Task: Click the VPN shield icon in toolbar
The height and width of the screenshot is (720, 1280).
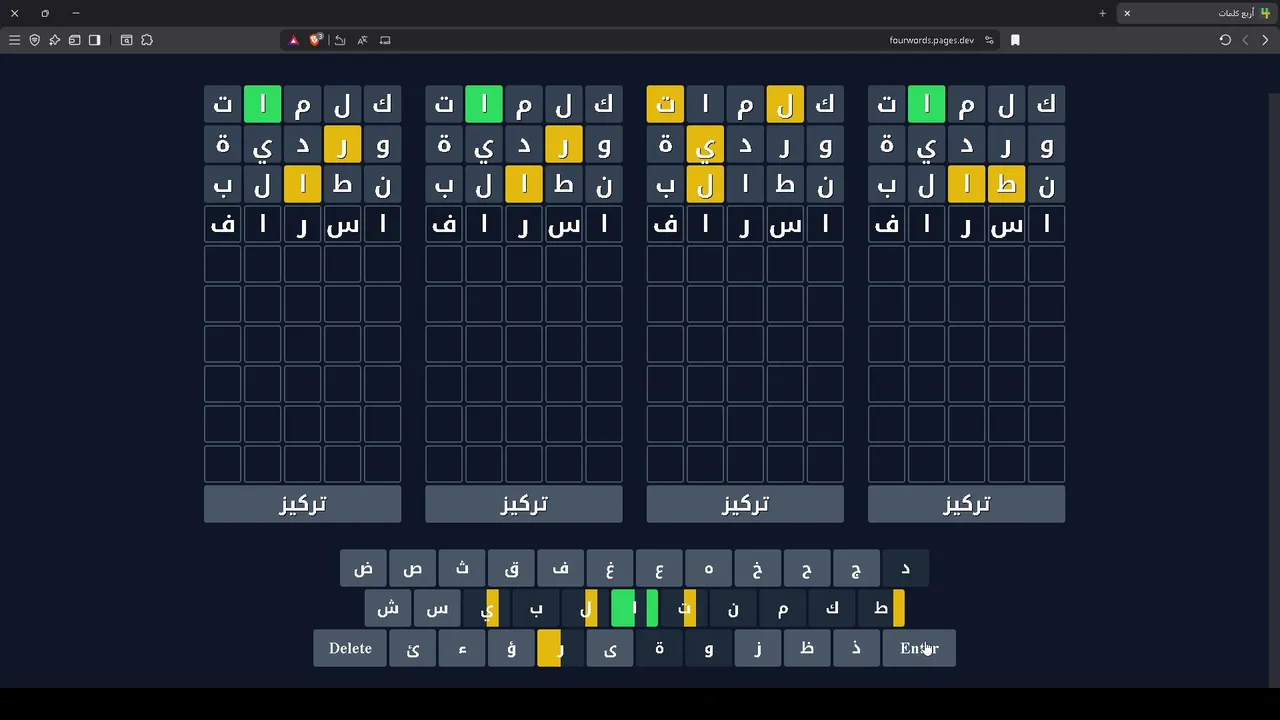Action: 34,40
